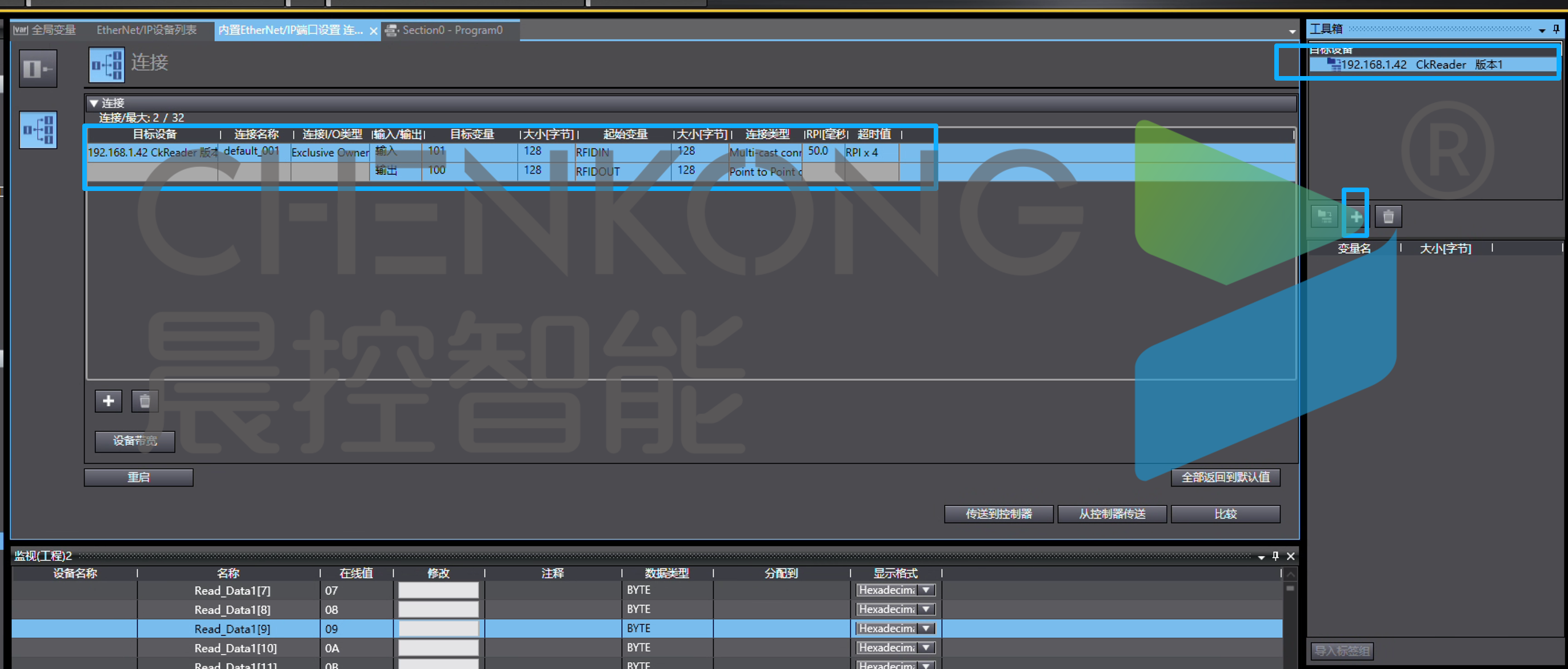Image resolution: width=1568 pixels, height=669 pixels.
Task: Click 导入标签组 button
Action: coord(1342,650)
